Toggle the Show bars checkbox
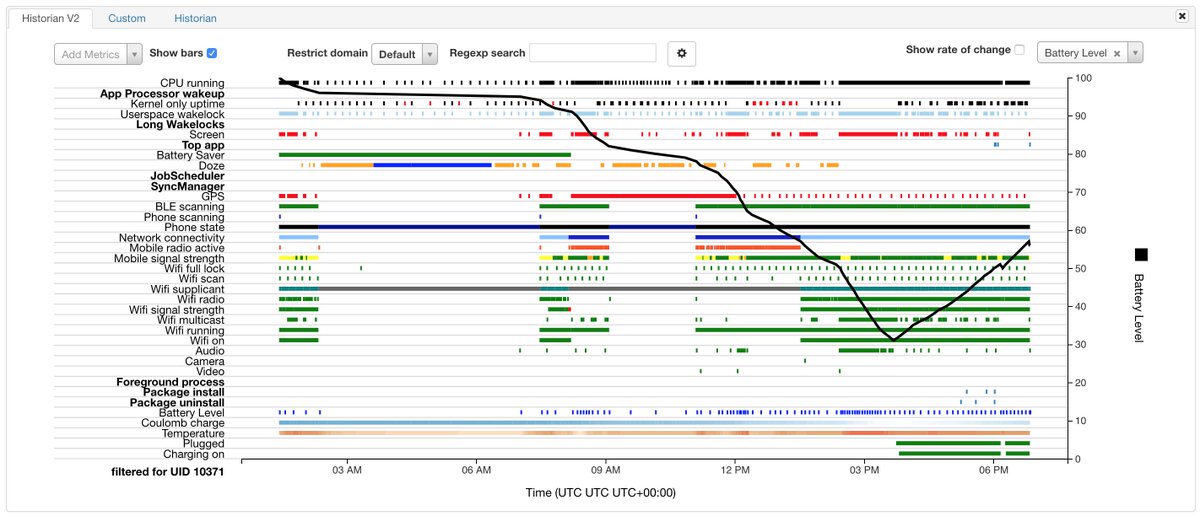Screen dimensions: 1200x516 pyautogui.click(x=212, y=53)
